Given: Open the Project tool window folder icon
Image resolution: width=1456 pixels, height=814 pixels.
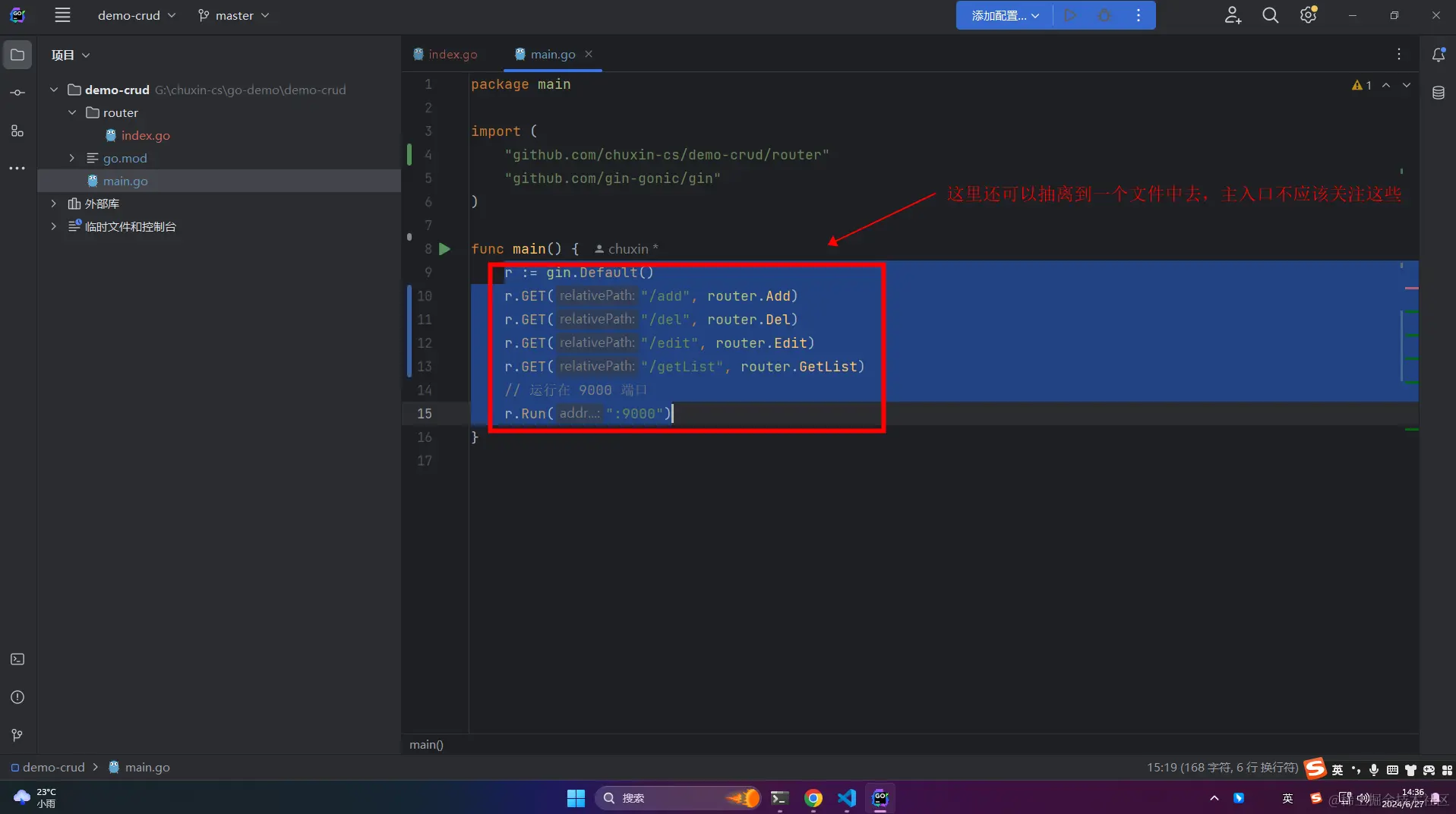Looking at the screenshot, I should coord(17,55).
